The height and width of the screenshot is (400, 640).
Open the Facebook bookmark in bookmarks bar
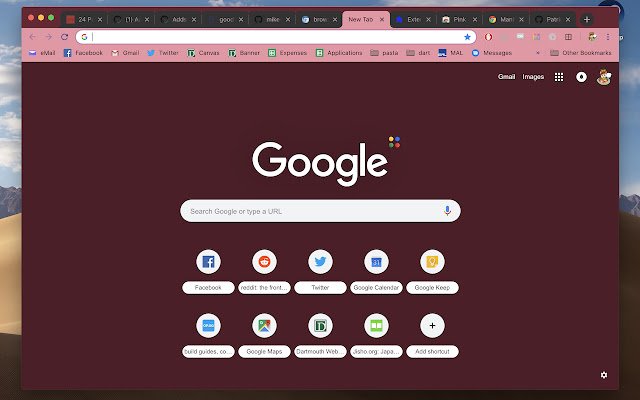click(83, 53)
